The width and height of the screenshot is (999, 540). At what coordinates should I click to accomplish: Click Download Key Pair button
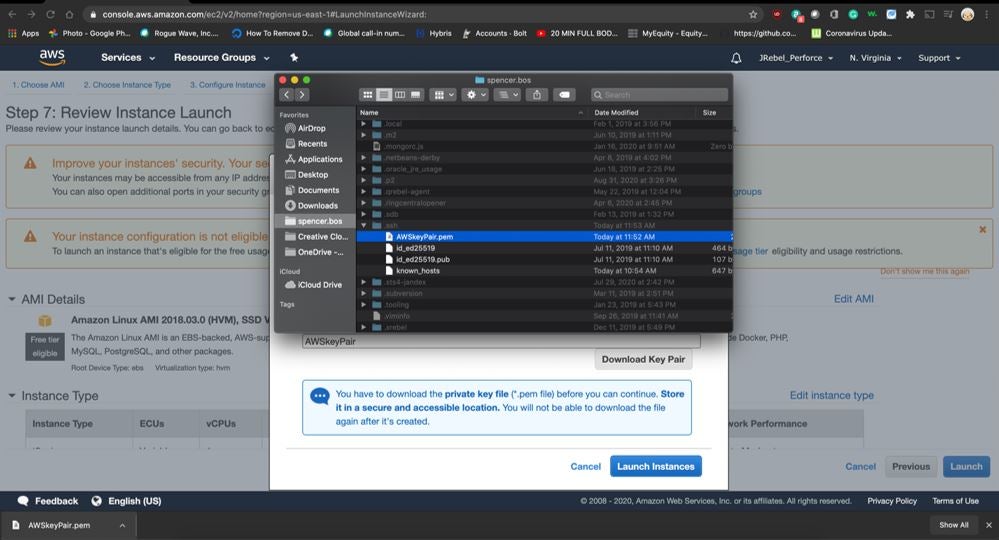click(x=643, y=359)
